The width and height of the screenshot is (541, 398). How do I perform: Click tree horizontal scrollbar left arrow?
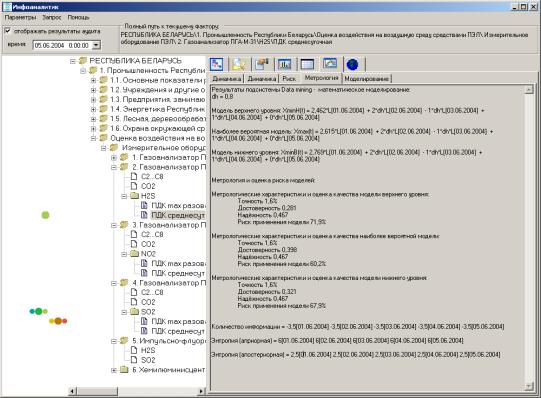click(x=72, y=391)
